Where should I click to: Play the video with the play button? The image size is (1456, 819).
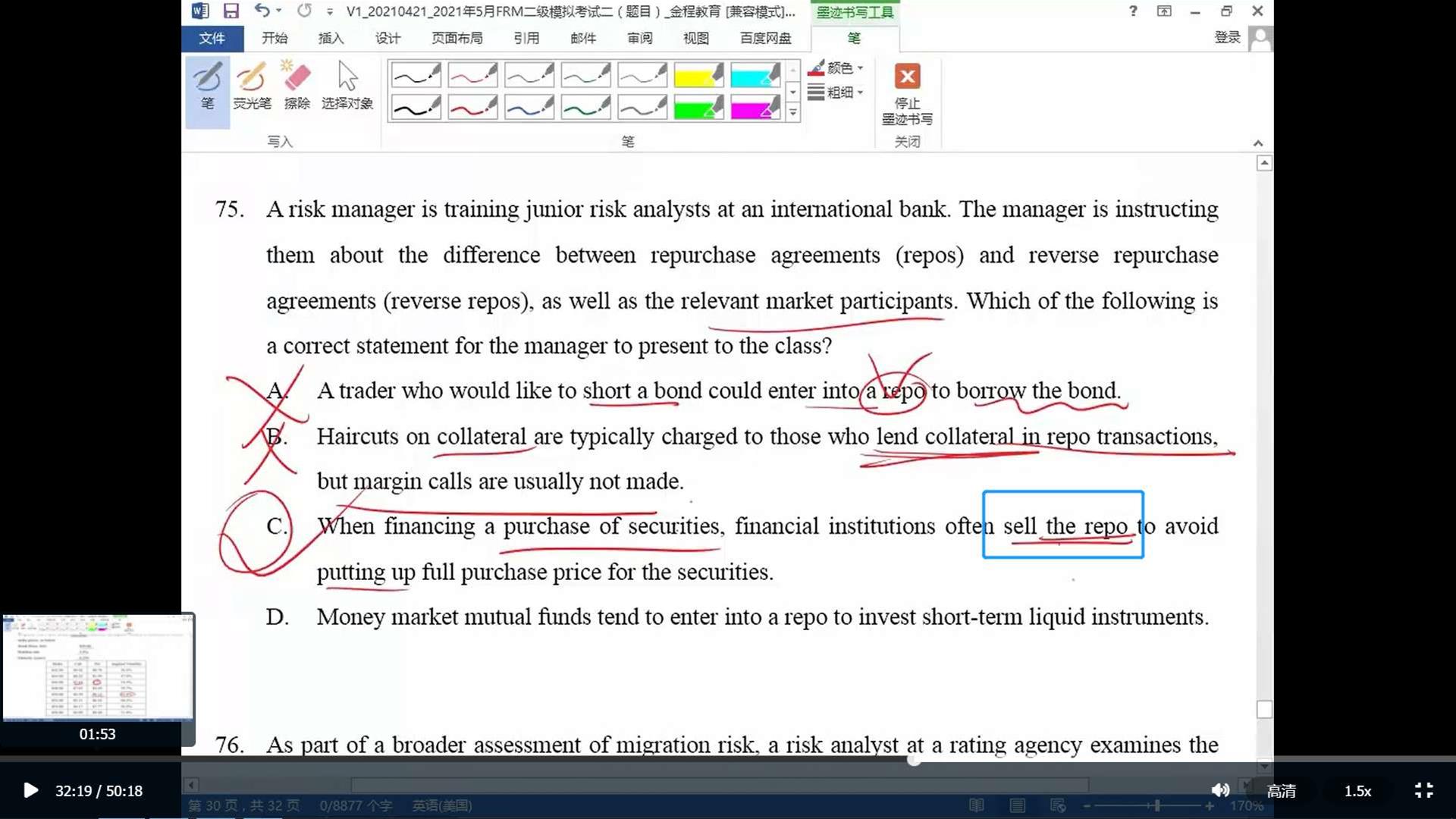30,791
